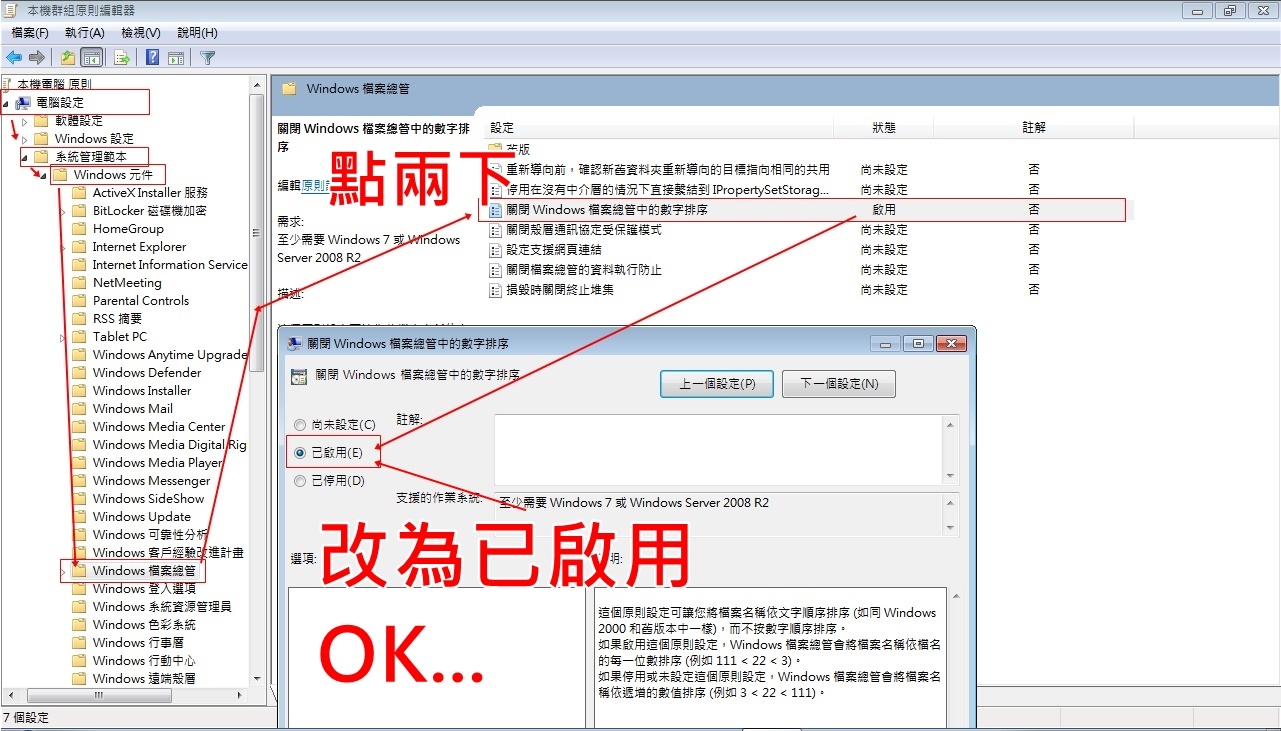
Task: Select the Windows Installer tree item
Action: coord(142,390)
